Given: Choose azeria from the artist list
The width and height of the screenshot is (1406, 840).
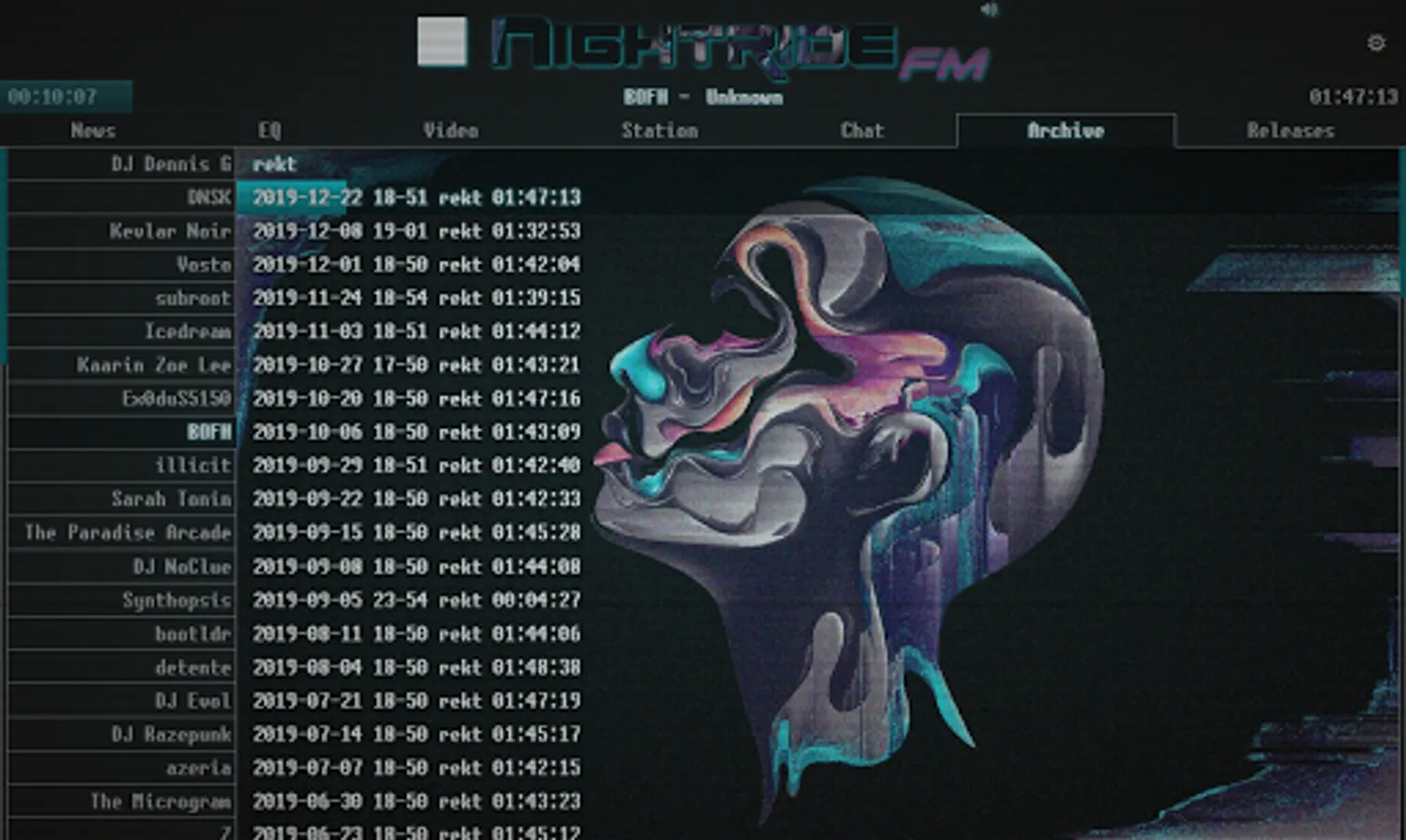Looking at the screenshot, I should (x=121, y=767).
